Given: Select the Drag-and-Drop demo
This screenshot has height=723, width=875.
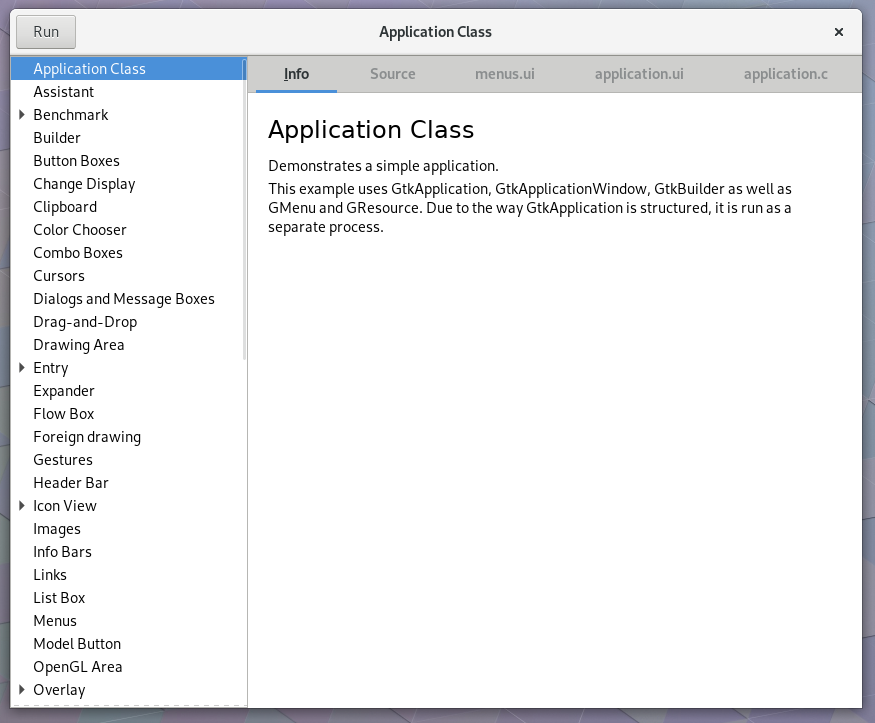Looking at the screenshot, I should tap(85, 322).
